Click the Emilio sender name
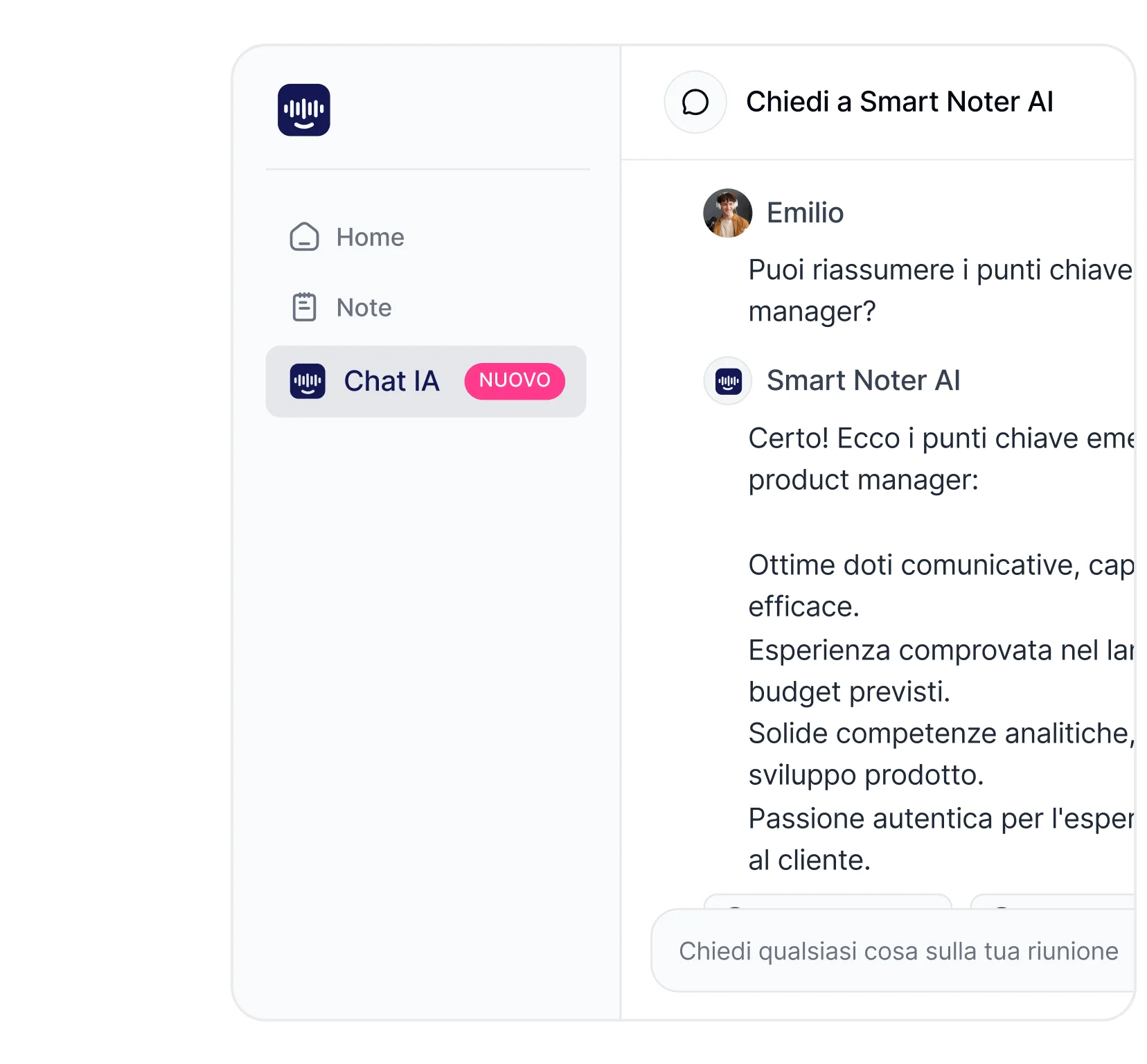Screen dimensions: 1147x1064 [x=805, y=213]
